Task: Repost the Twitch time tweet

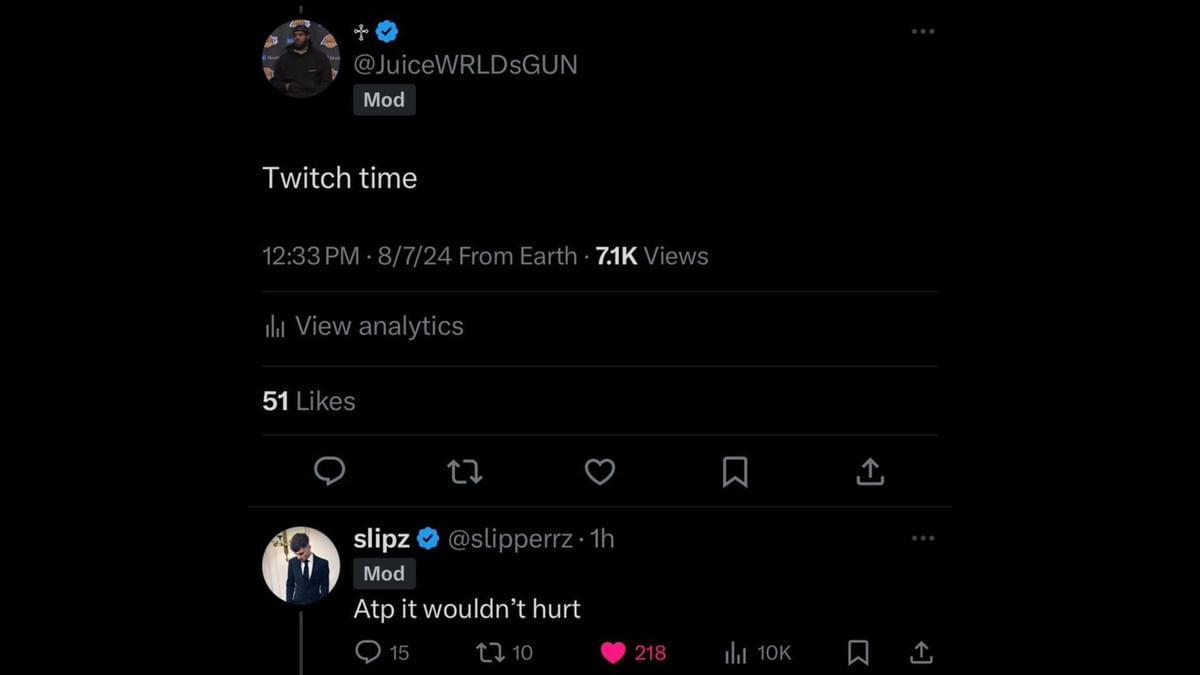Action: (465, 471)
